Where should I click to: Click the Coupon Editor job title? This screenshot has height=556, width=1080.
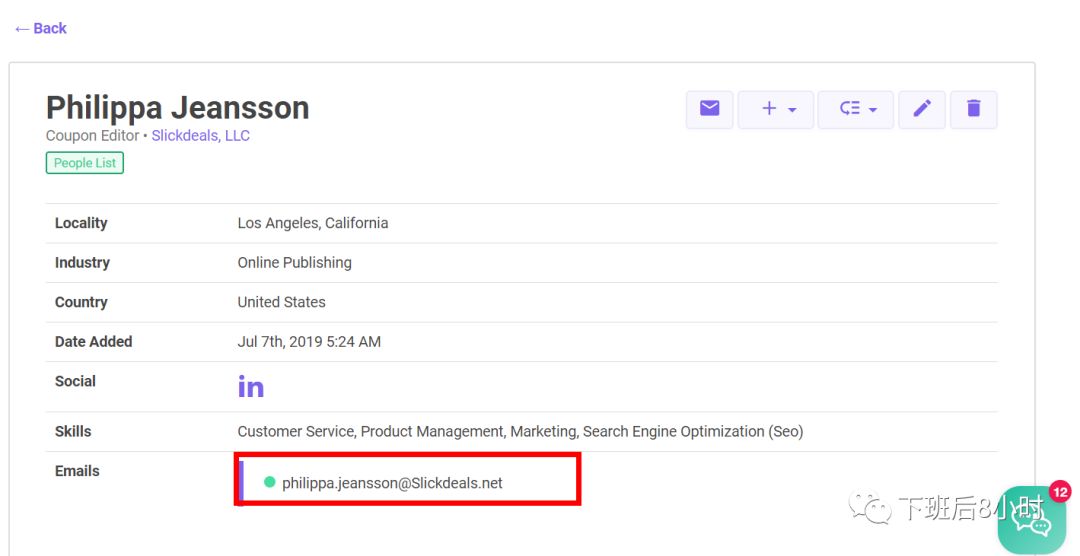coord(93,136)
